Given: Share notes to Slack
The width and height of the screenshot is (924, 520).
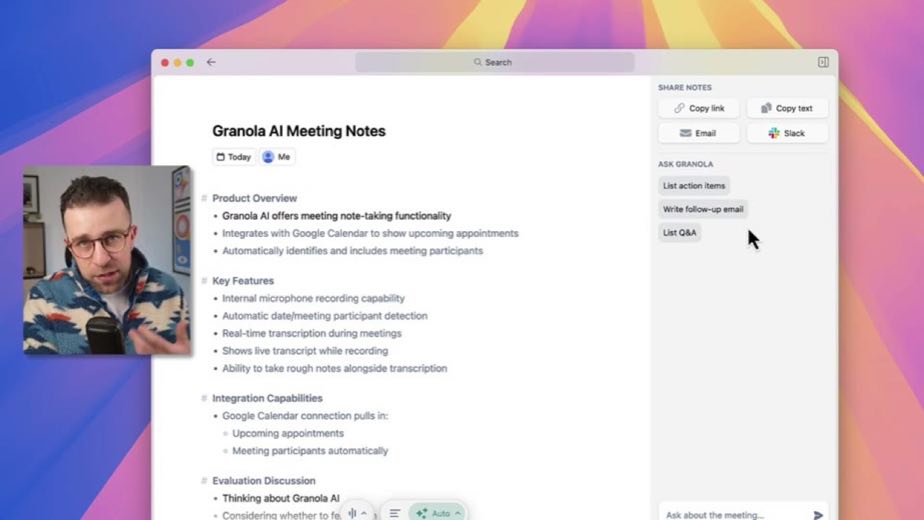Looking at the screenshot, I should [x=787, y=133].
